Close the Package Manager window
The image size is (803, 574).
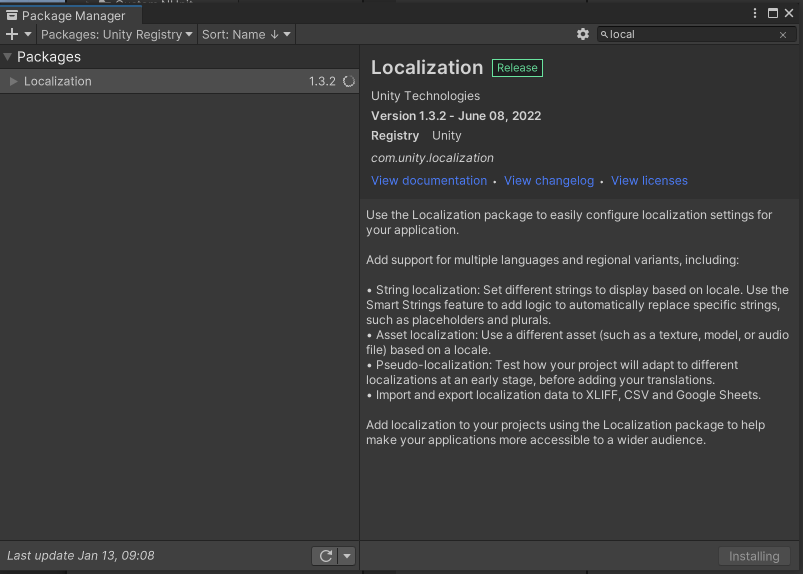point(789,13)
